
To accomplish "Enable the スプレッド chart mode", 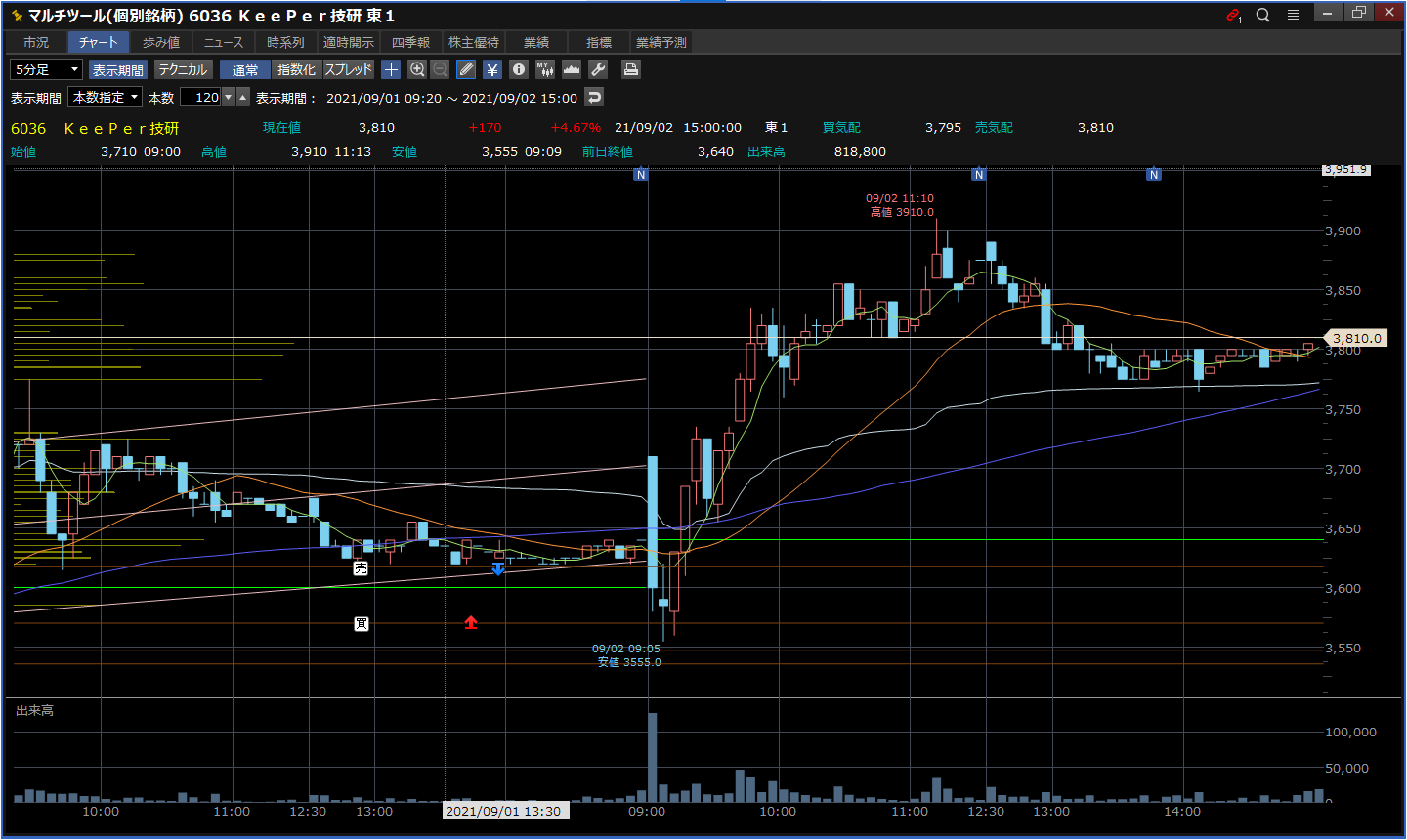I will [x=348, y=70].
